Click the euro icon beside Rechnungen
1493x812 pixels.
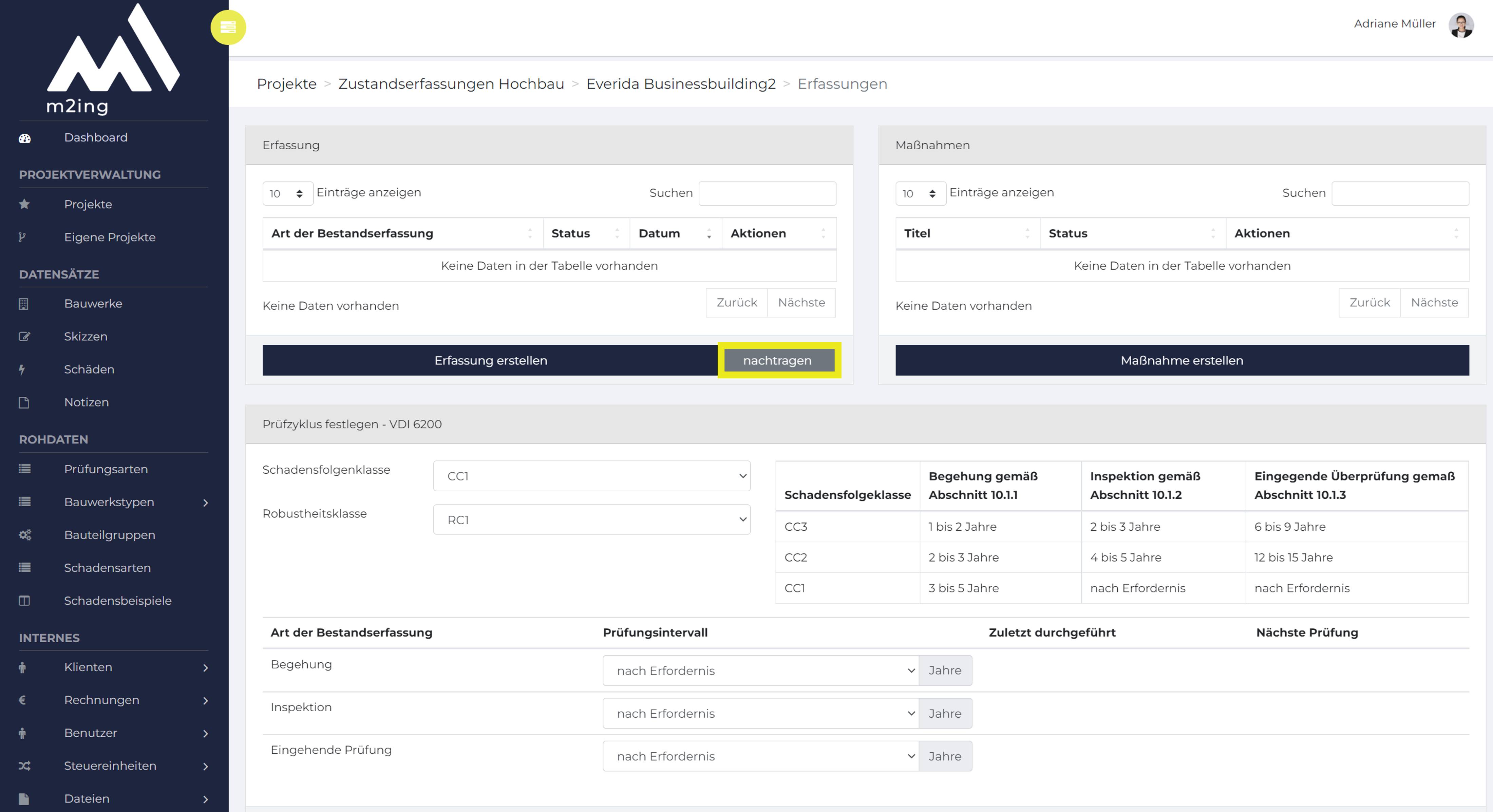point(22,700)
